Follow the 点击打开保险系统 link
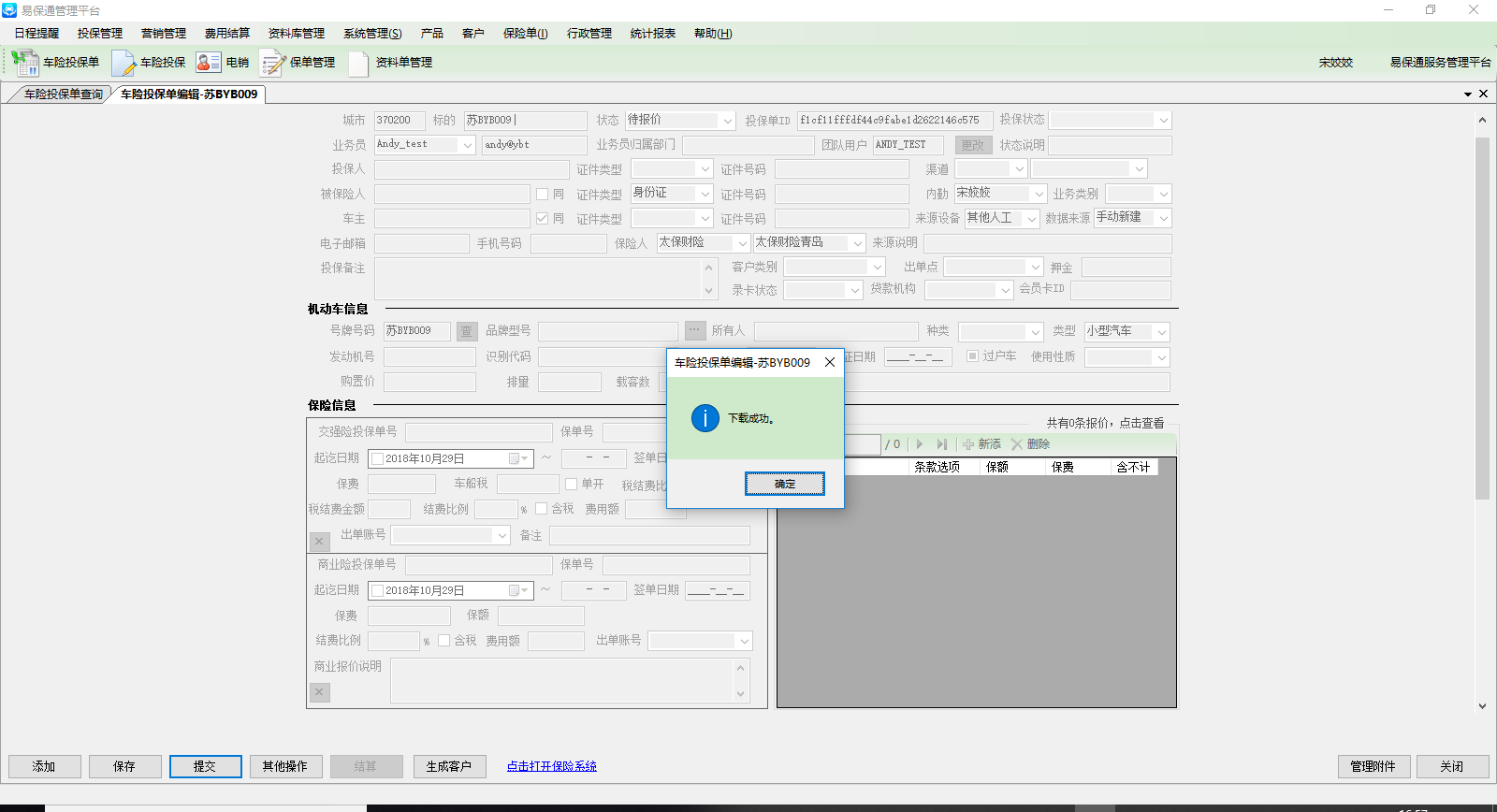 tap(551, 766)
